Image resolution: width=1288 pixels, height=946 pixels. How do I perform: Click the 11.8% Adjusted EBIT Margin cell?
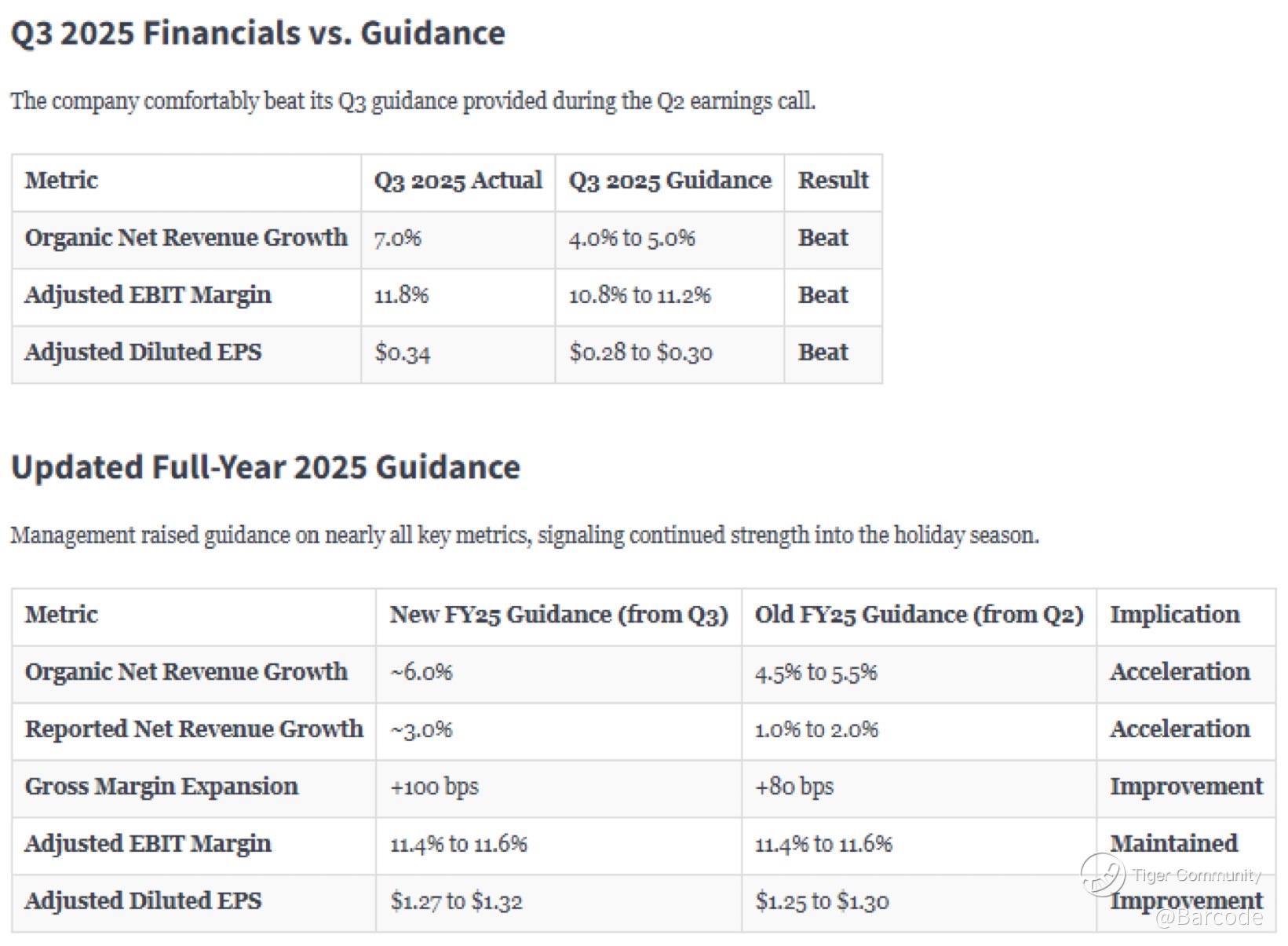pyautogui.click(x=401, y=295)
